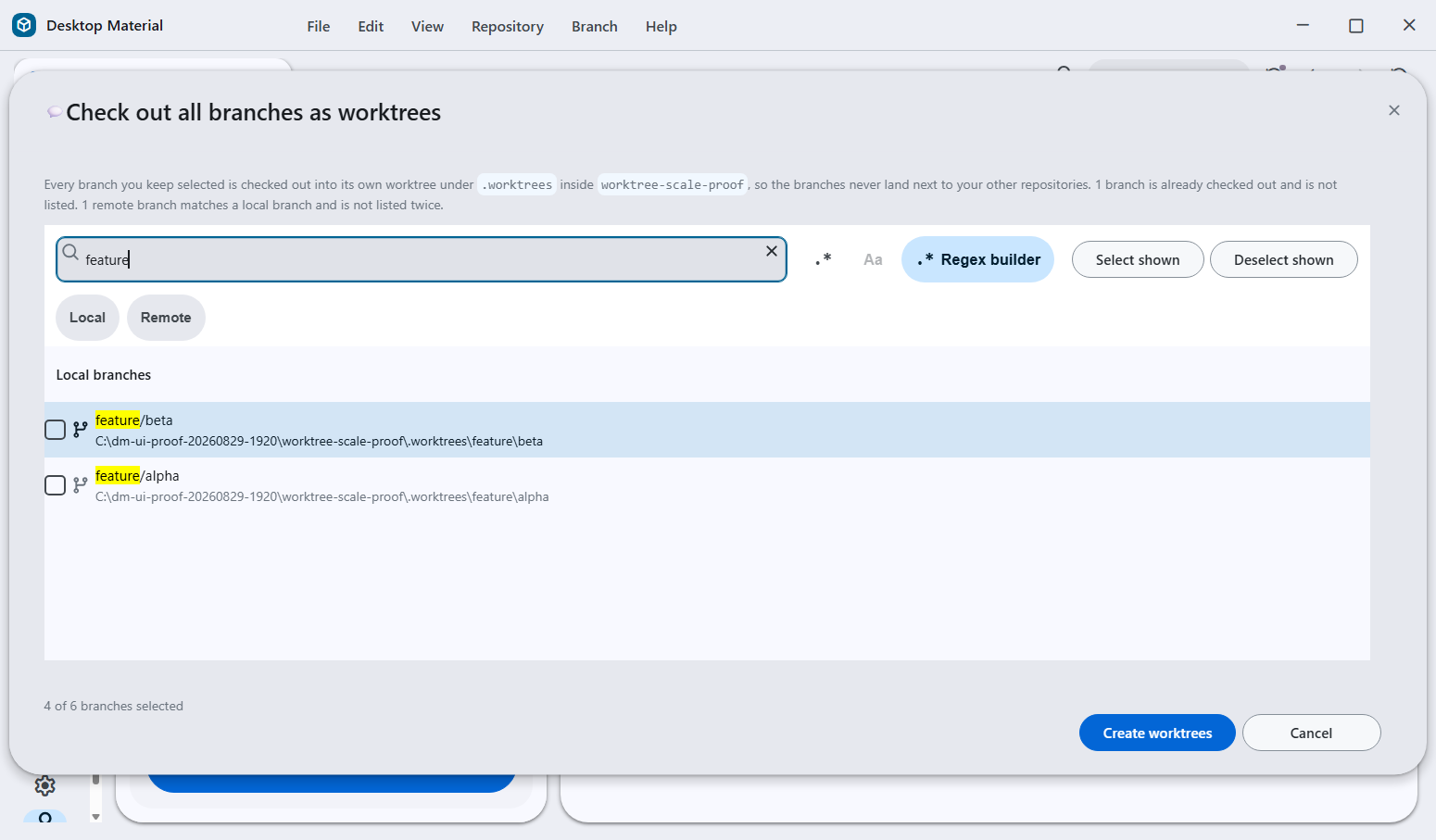Close the worktrees dialog with X
Image resolution: width=1436 pixels, height=840 pixels.
(x=1394, y=110)
